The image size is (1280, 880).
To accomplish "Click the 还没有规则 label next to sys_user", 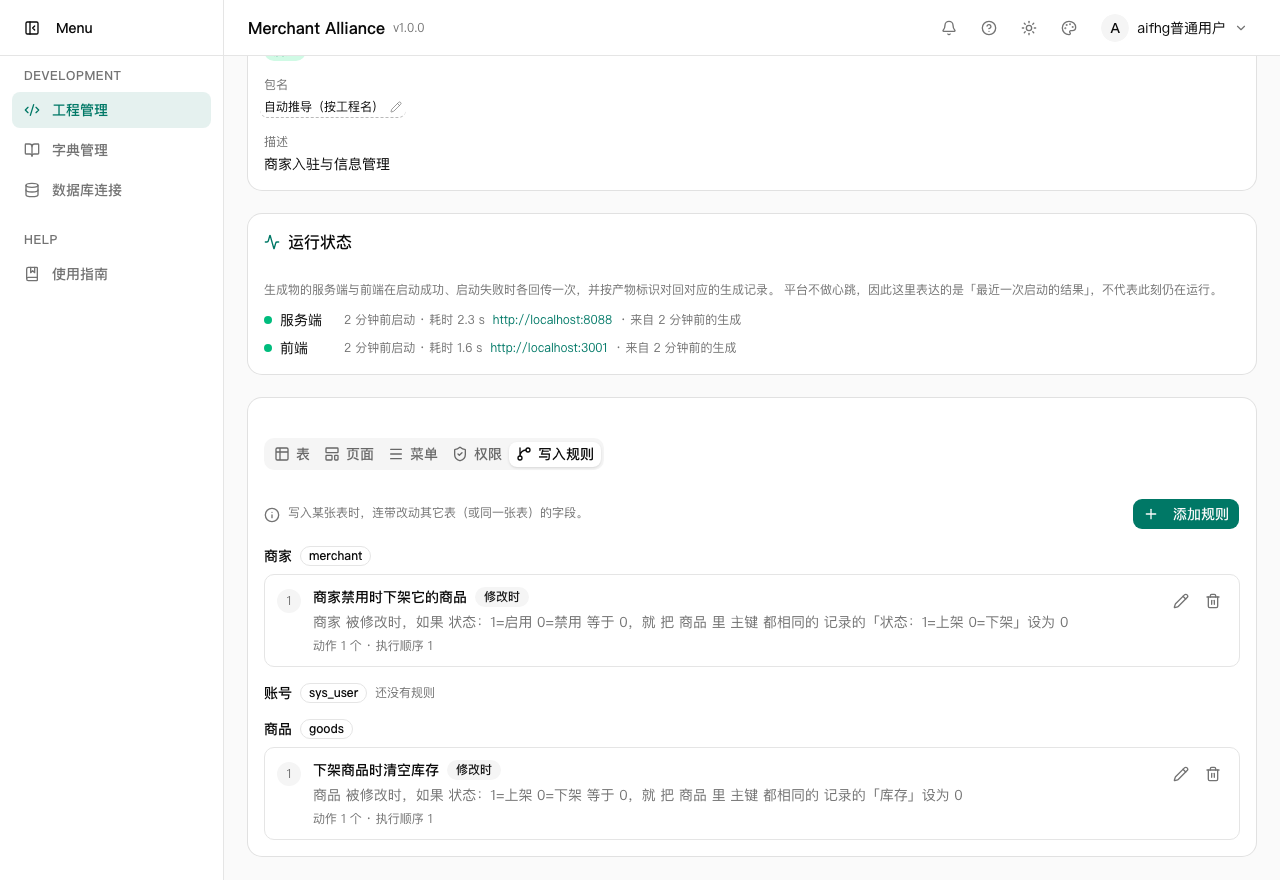I will (405, 693).
